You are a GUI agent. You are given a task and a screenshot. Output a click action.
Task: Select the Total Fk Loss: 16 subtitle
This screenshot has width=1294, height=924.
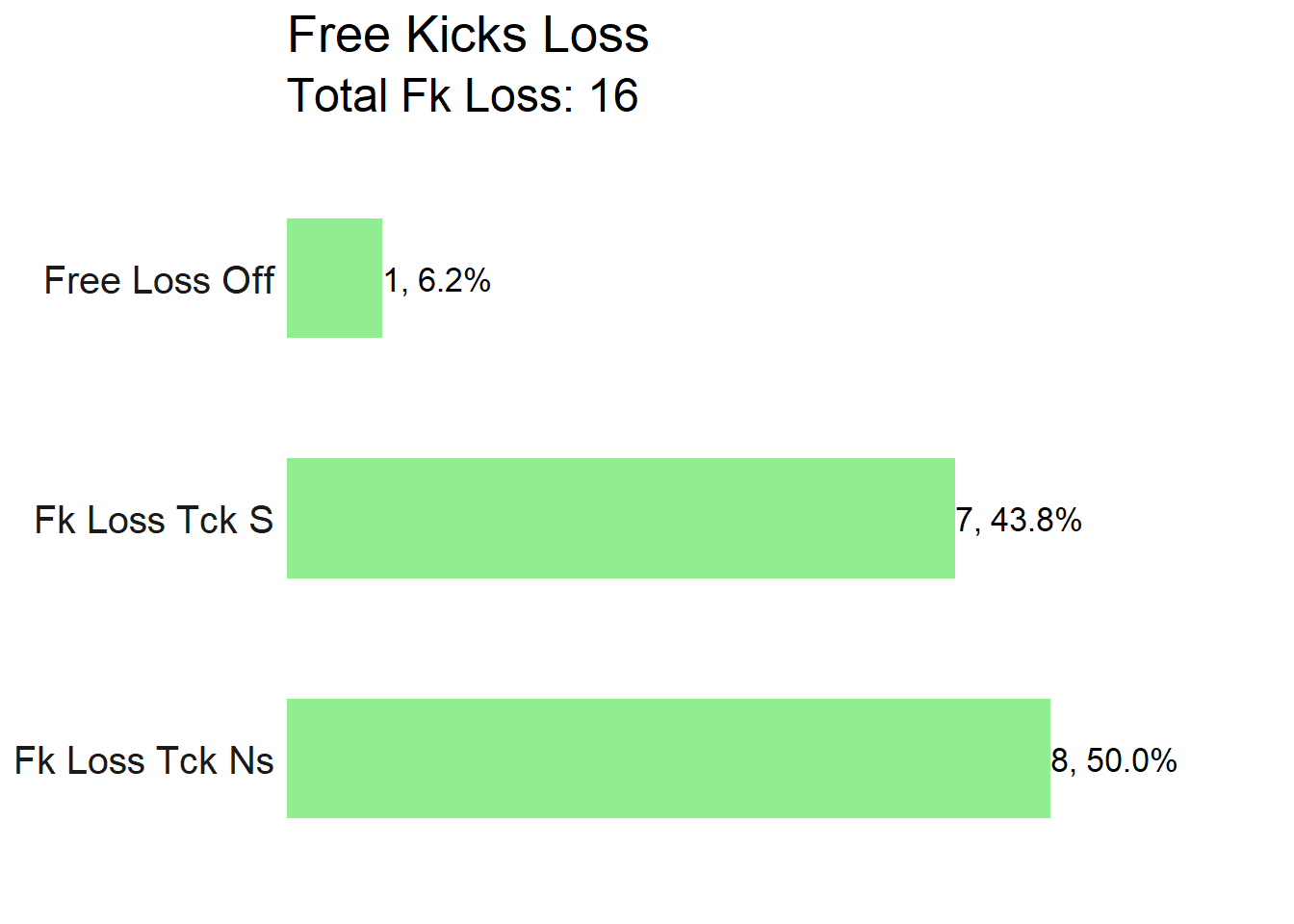[x=463, y=96]
